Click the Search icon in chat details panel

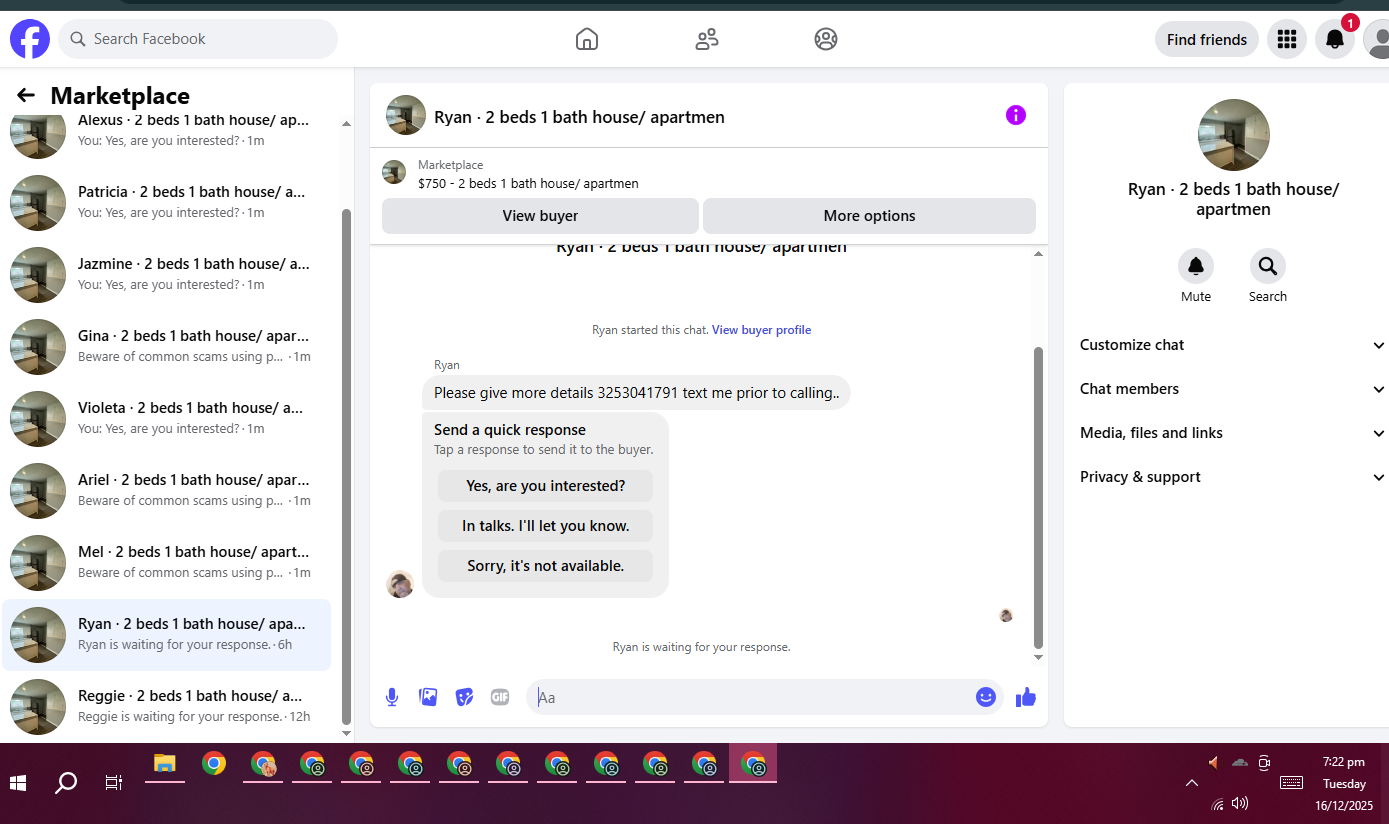click(1268, 266)
